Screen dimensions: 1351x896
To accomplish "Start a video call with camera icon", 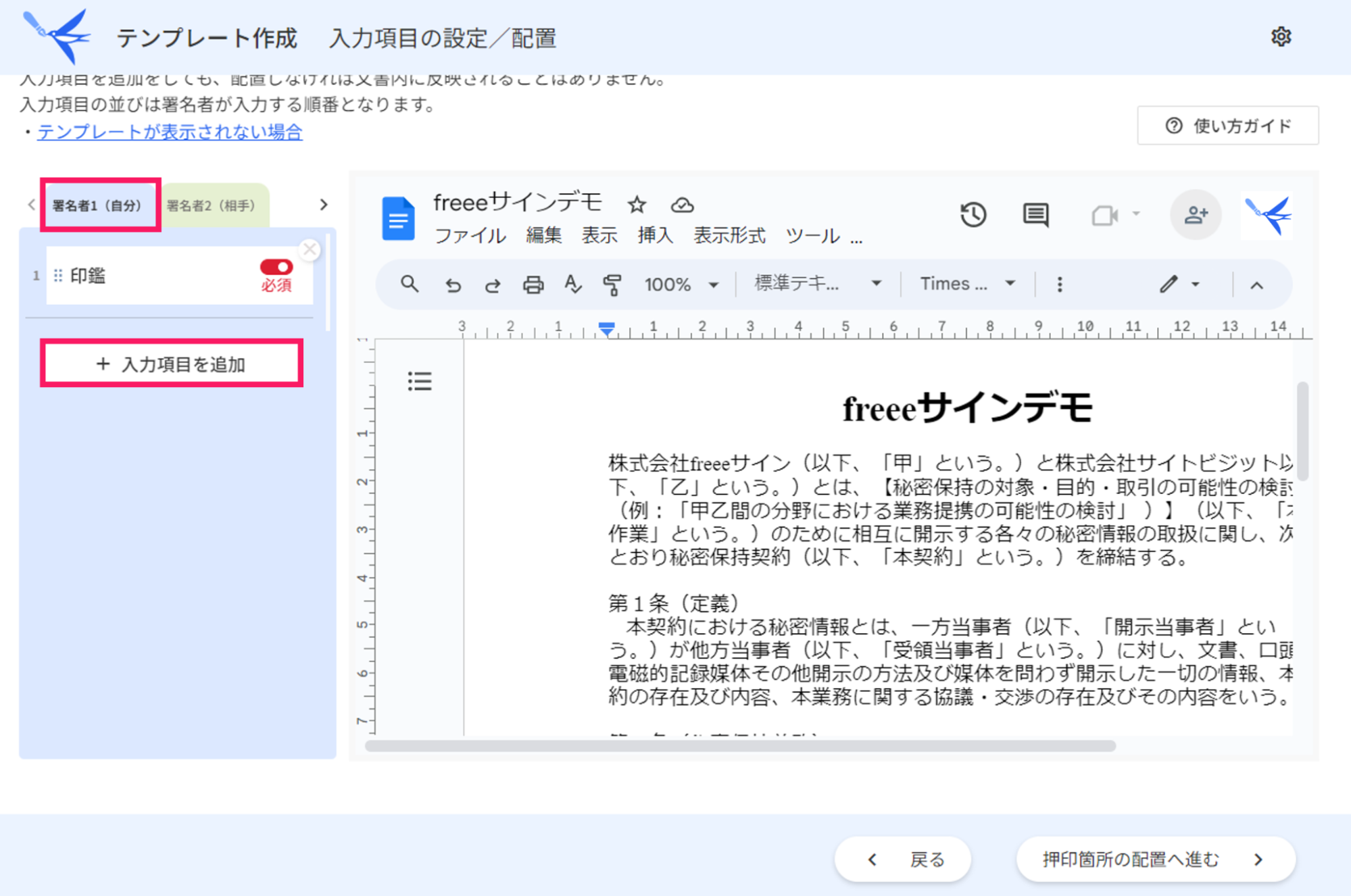I will [x=1104, y=216].
